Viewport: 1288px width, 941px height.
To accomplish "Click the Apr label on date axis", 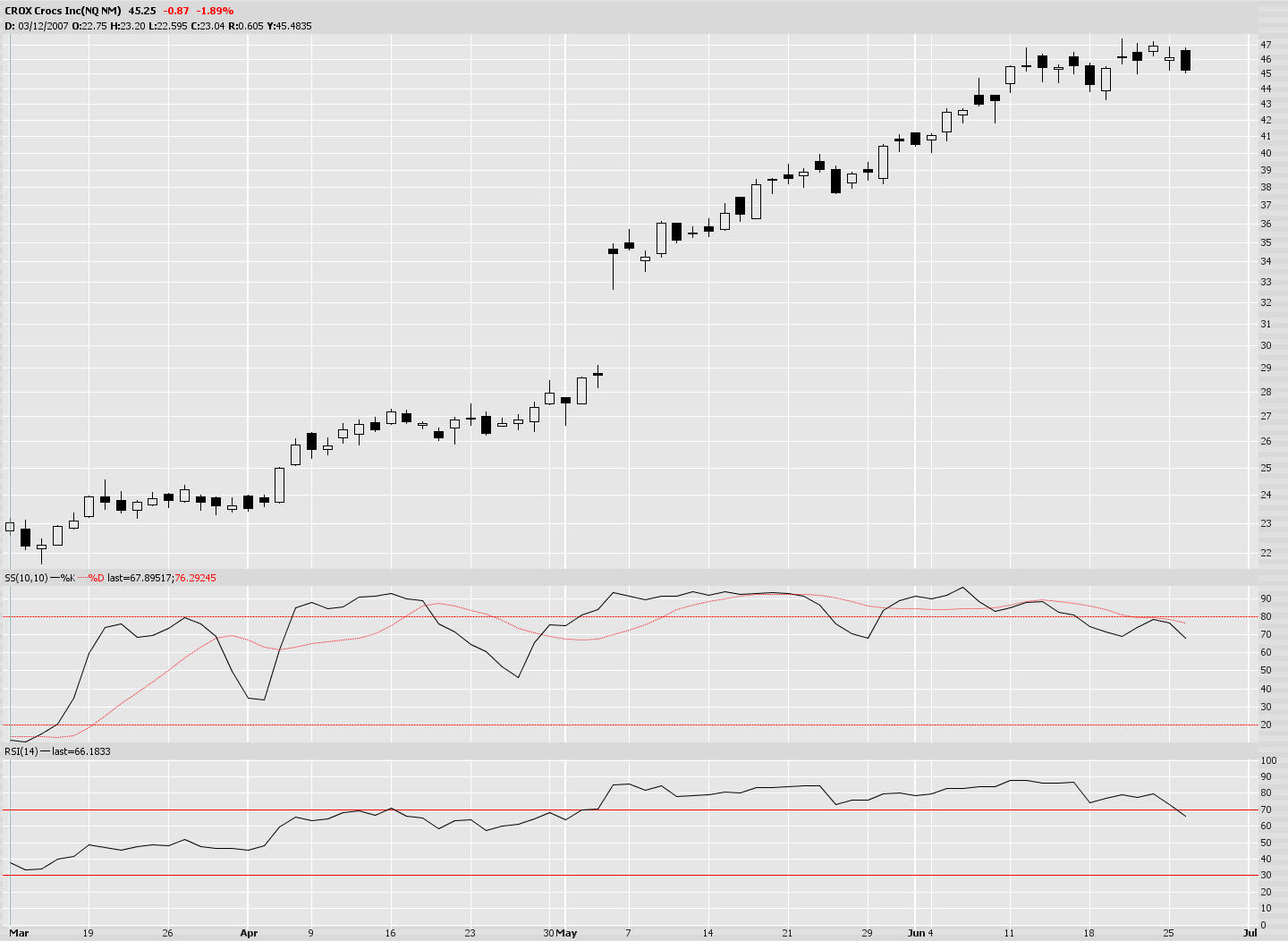I will coord(249,933).
